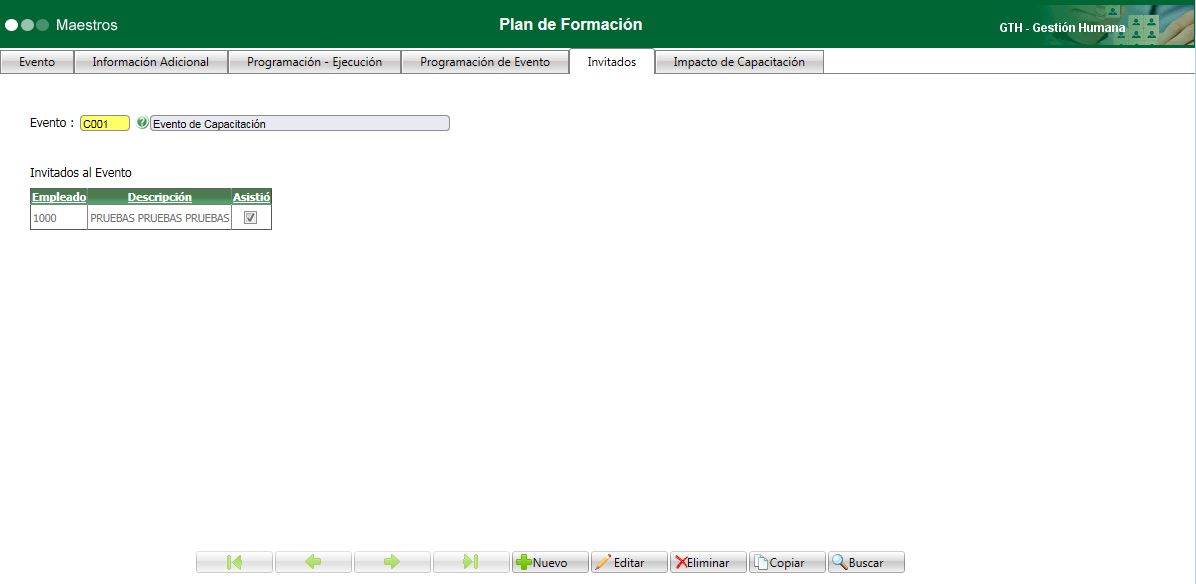Screen dimensions: 1196x584
Task: Click the Invitados al Evento label
Action: click(81, 173)
